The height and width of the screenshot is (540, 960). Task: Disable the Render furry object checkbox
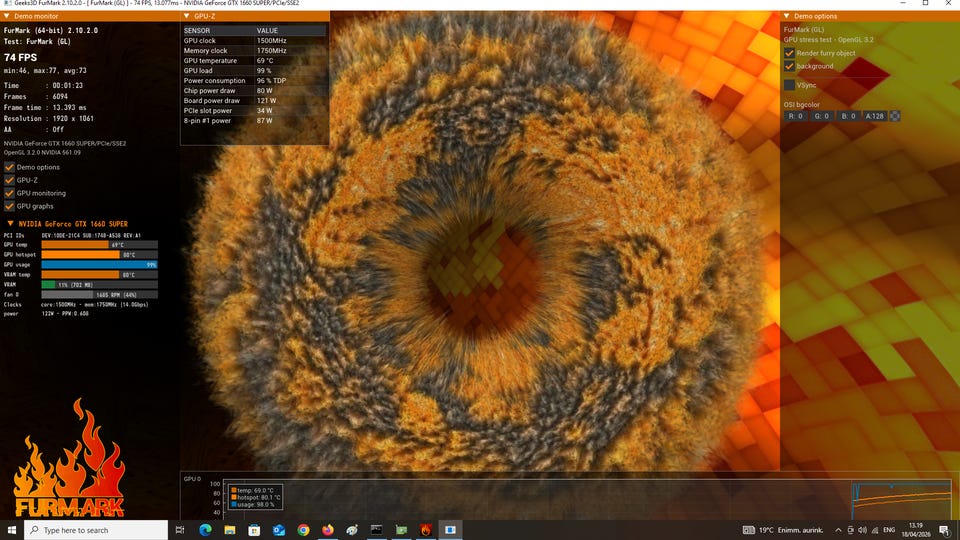tap(789, 53)
